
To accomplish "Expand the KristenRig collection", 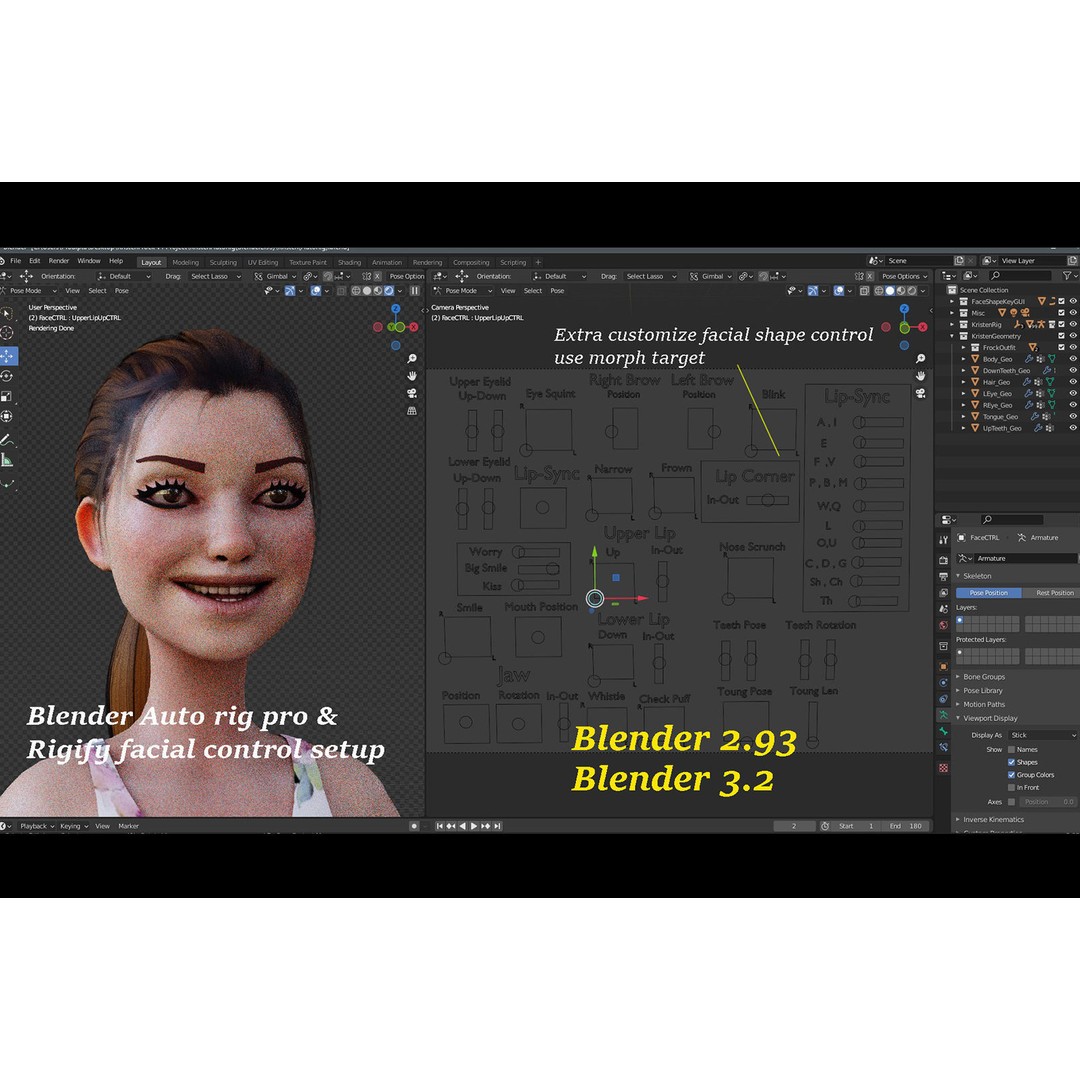I will pyautogui.click(x=953, y=324).
